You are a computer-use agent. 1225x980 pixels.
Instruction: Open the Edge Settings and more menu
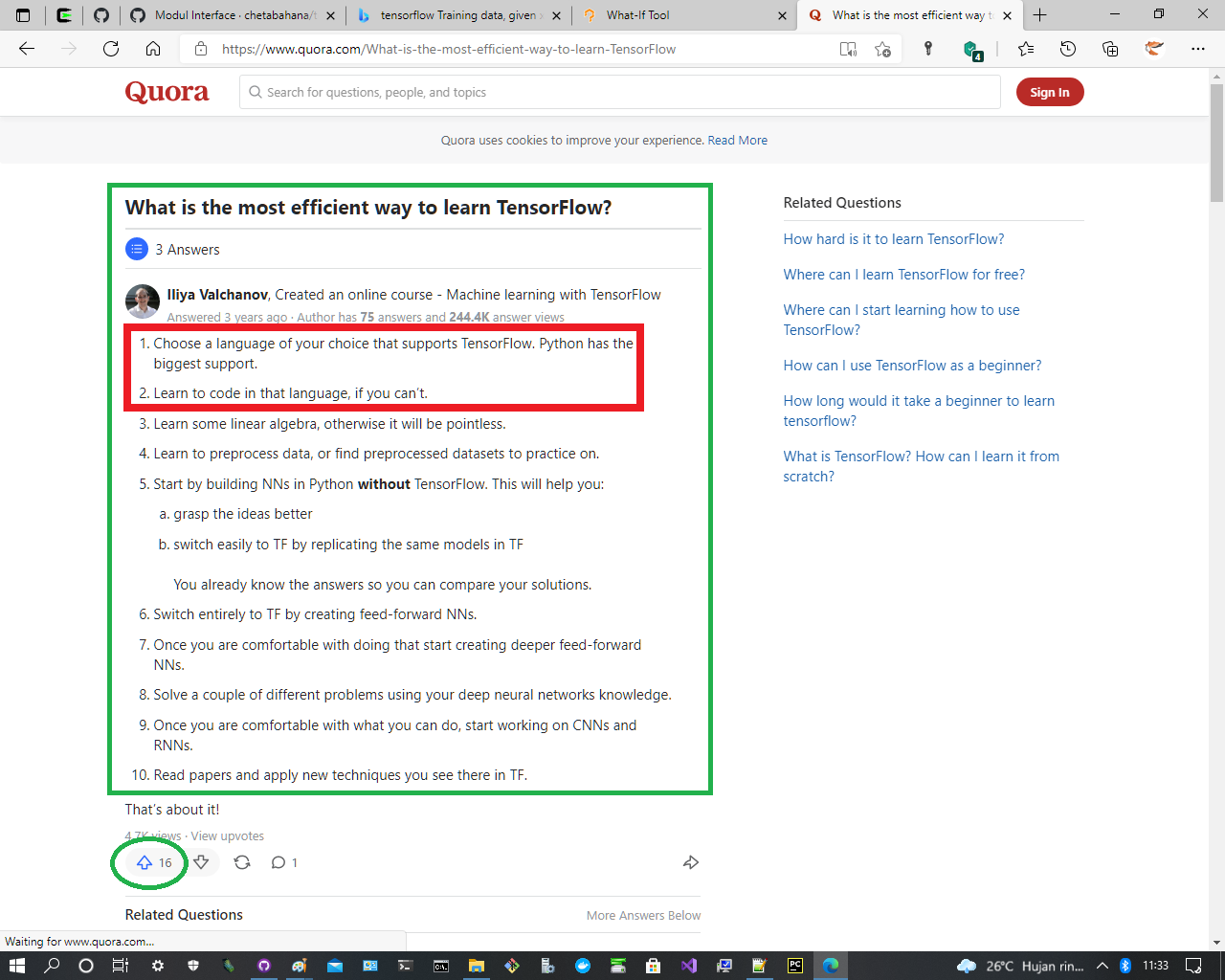(1198, 49)
